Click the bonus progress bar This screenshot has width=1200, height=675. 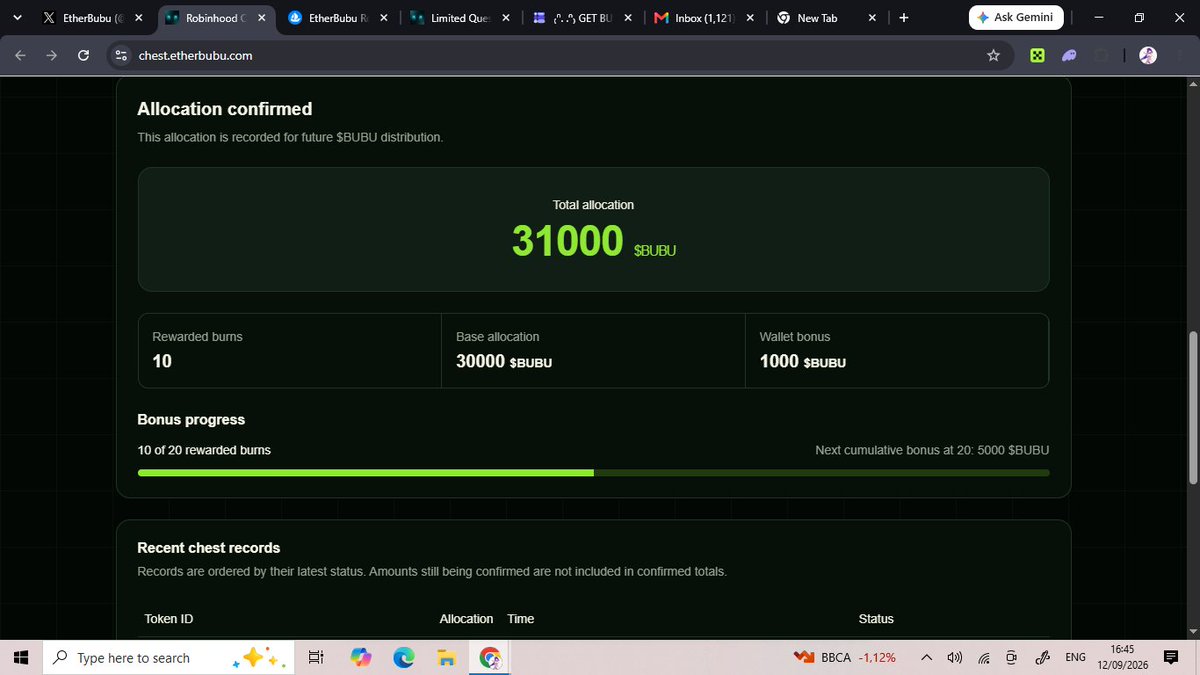tap(593, 473)
